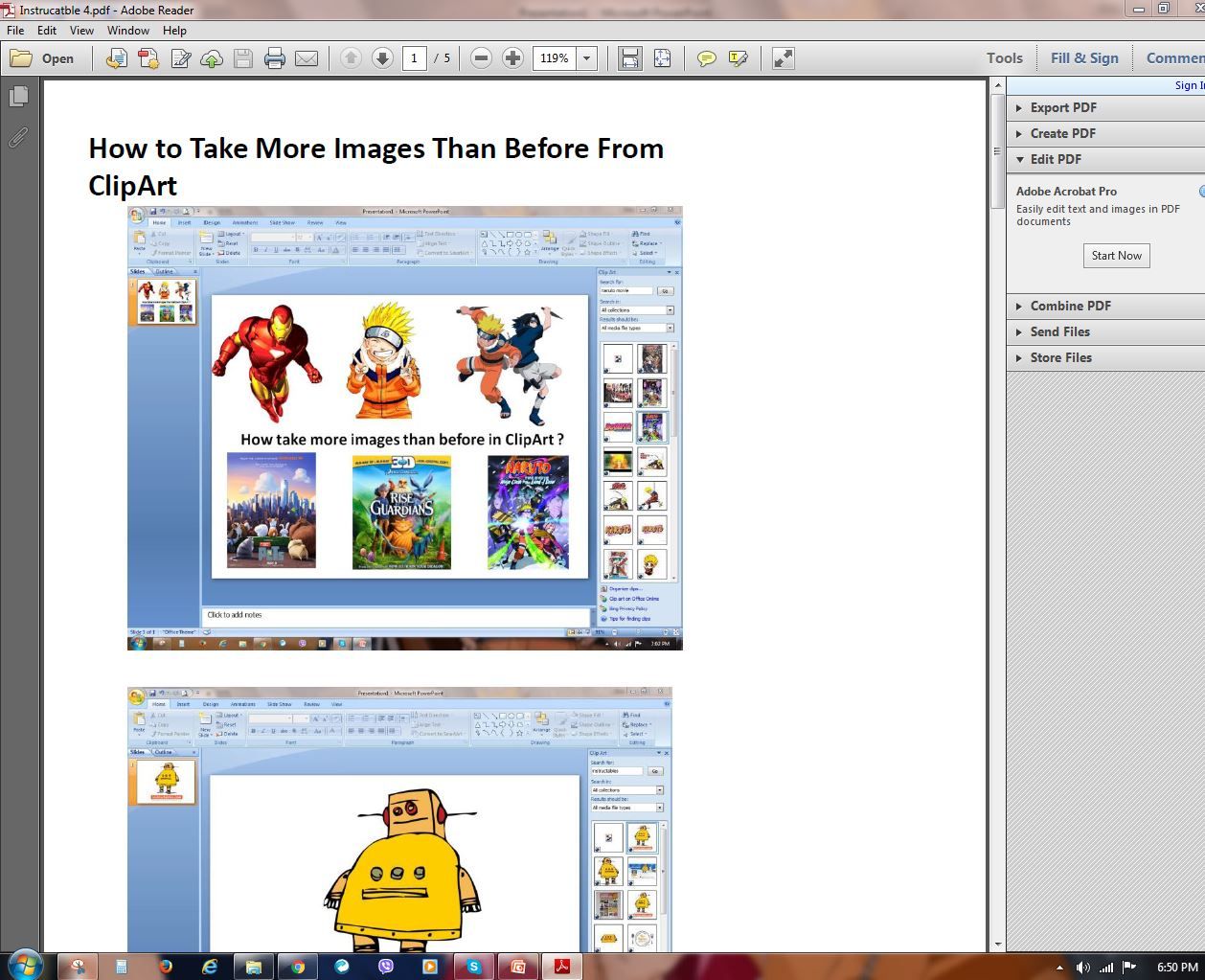Select the highlight text tool icon

click(739, 58)
